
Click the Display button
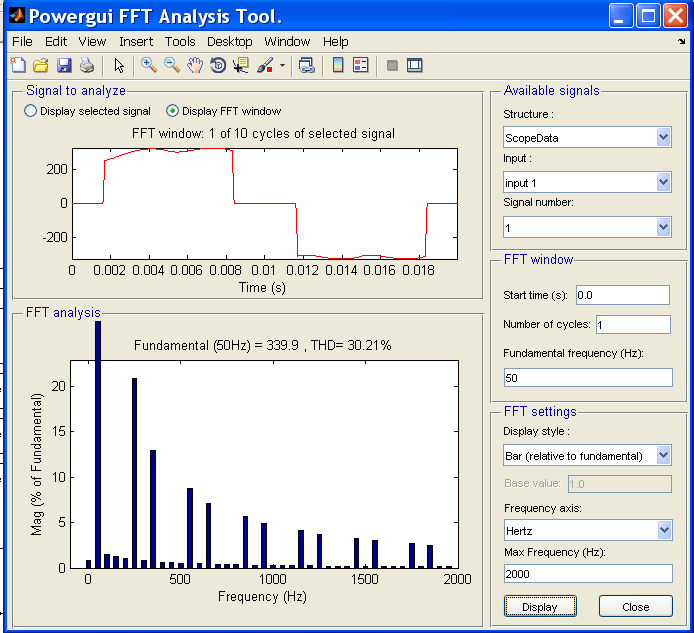click(540, 606)
